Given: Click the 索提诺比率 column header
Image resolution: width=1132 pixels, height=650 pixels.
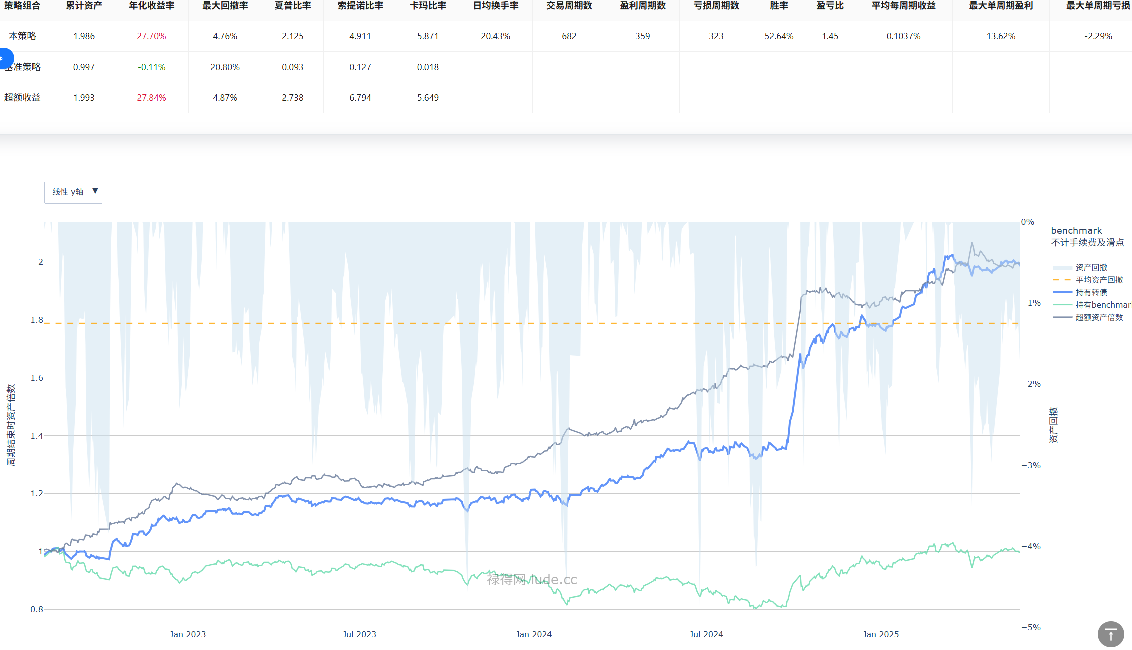Looking at the screenshot, I should pyautogui.click(x=360, y=6).
